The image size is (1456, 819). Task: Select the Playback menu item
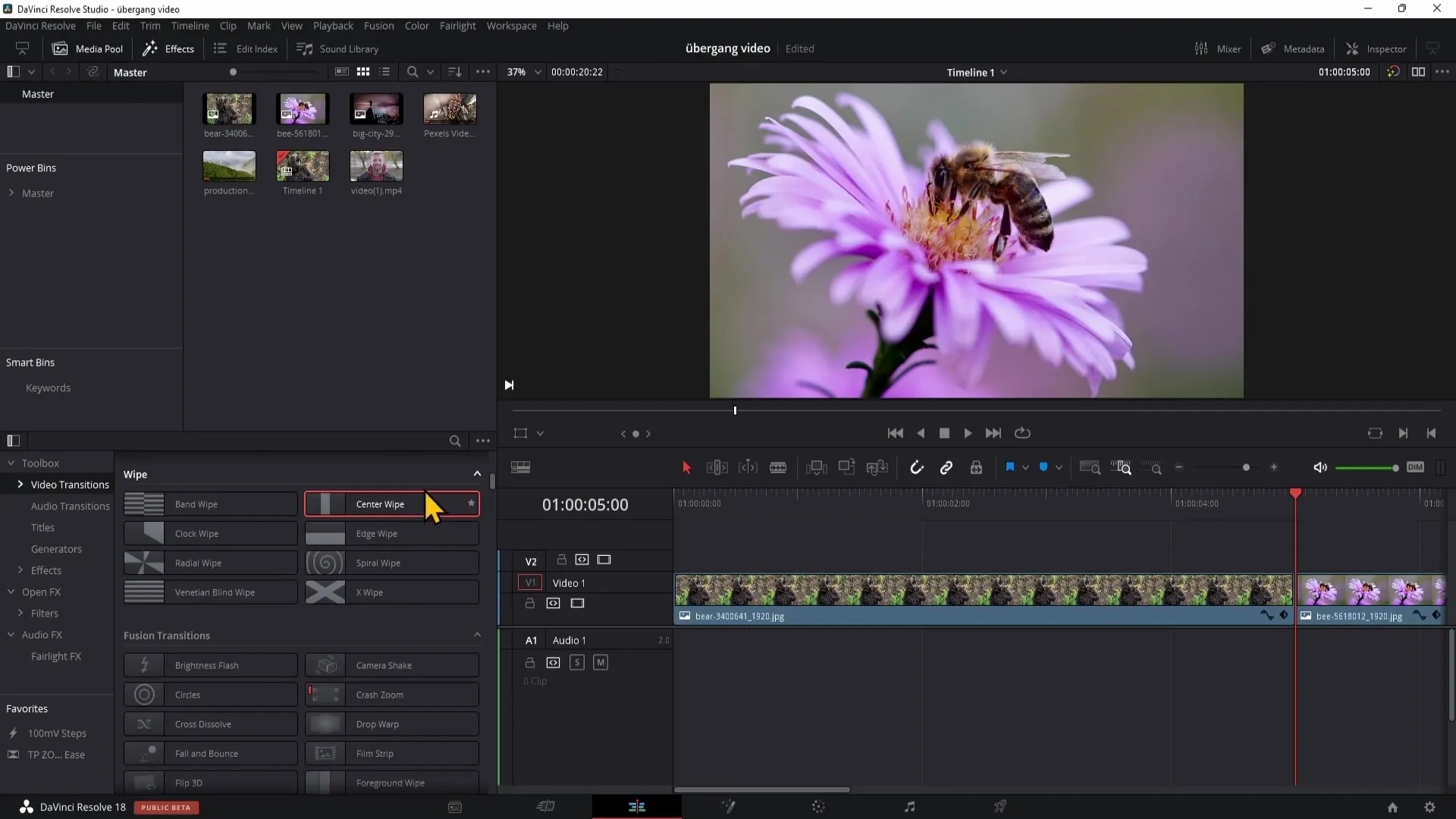[334, 25]
